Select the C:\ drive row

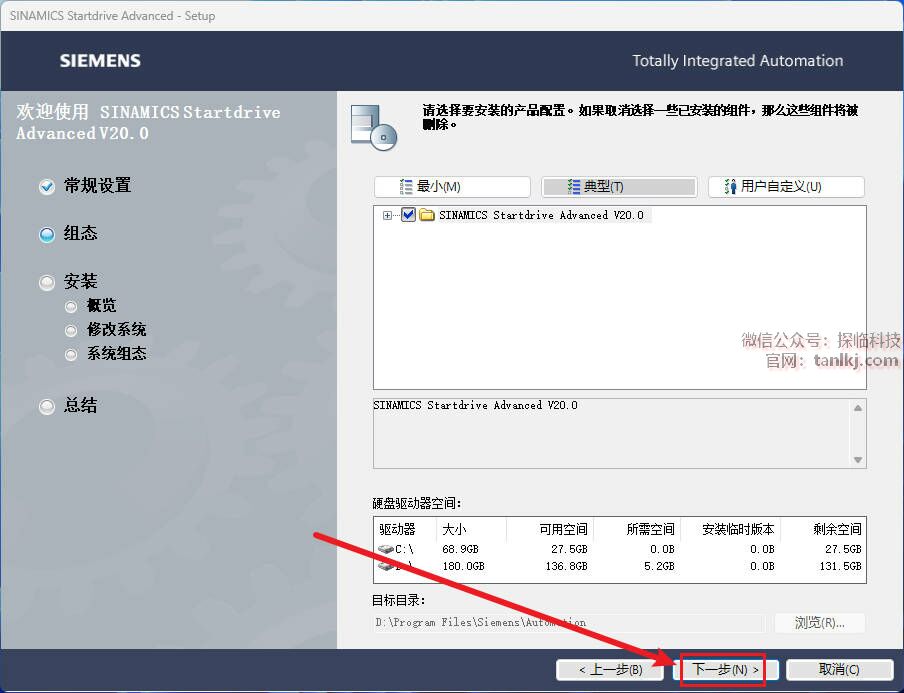(x=620, y=549)
